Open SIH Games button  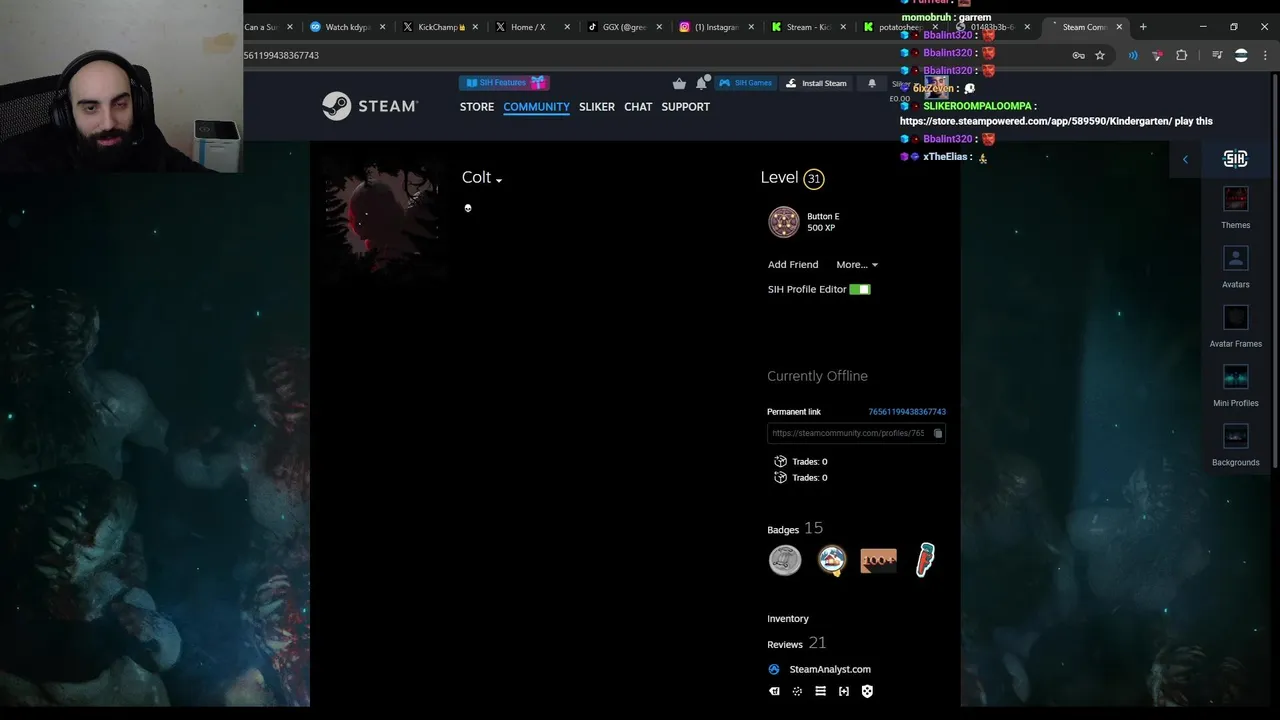point(746,83)
